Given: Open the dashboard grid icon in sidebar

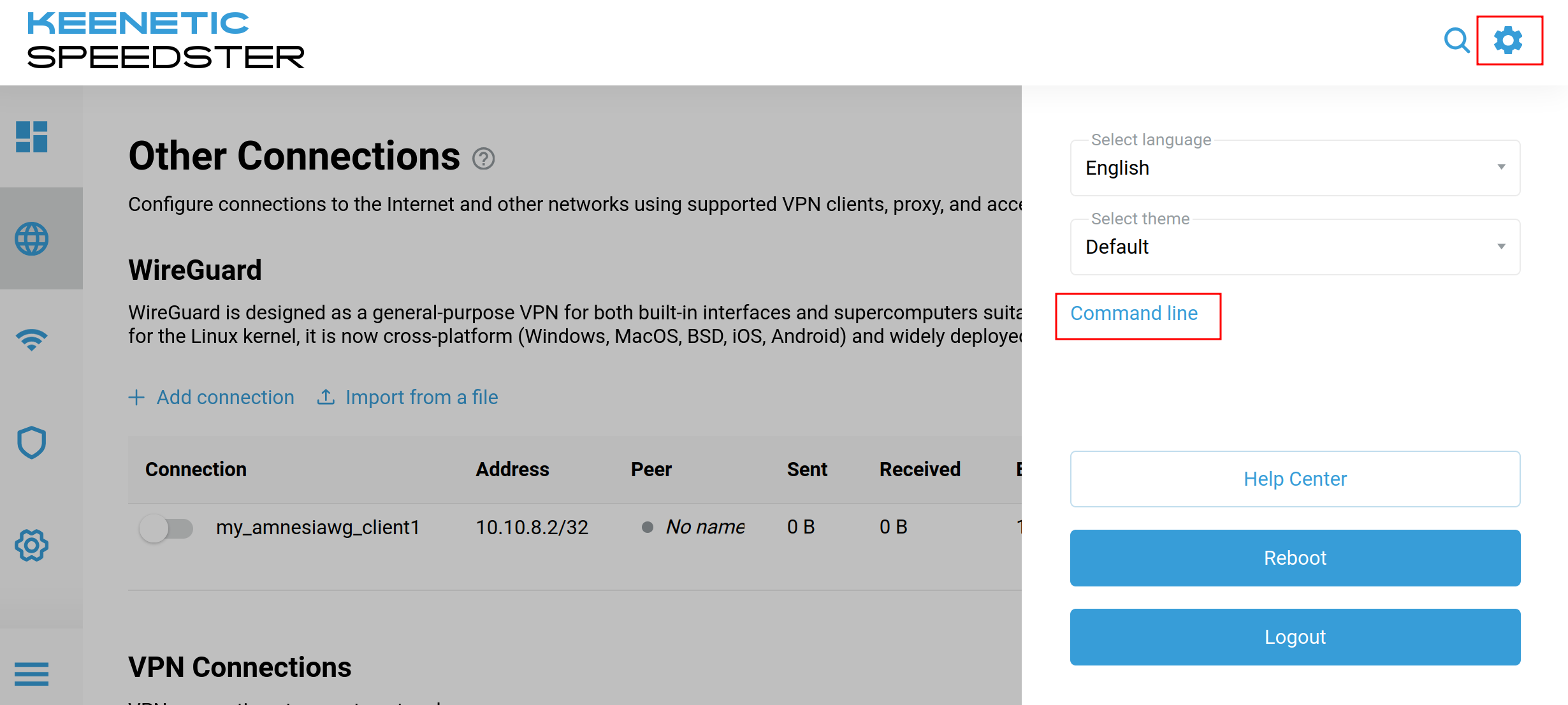Looking at the screenshot, I should tap(32, 136).
